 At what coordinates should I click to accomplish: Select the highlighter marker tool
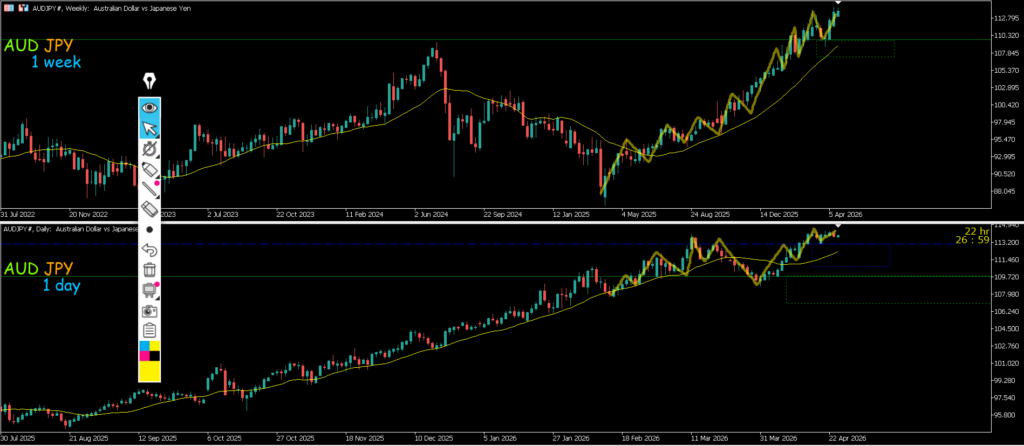click(150, 169)
